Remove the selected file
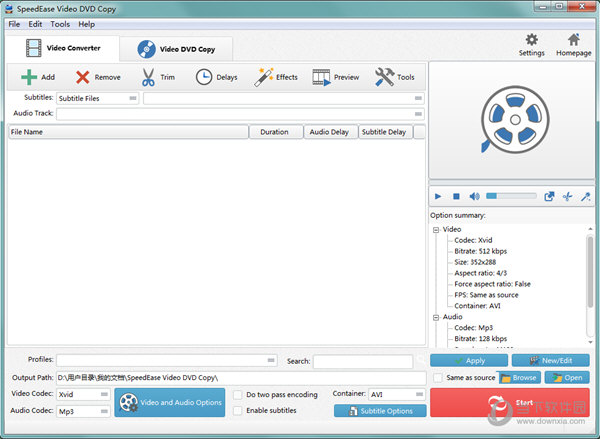Screen dimensions: 600x439 tap(98, 77)
